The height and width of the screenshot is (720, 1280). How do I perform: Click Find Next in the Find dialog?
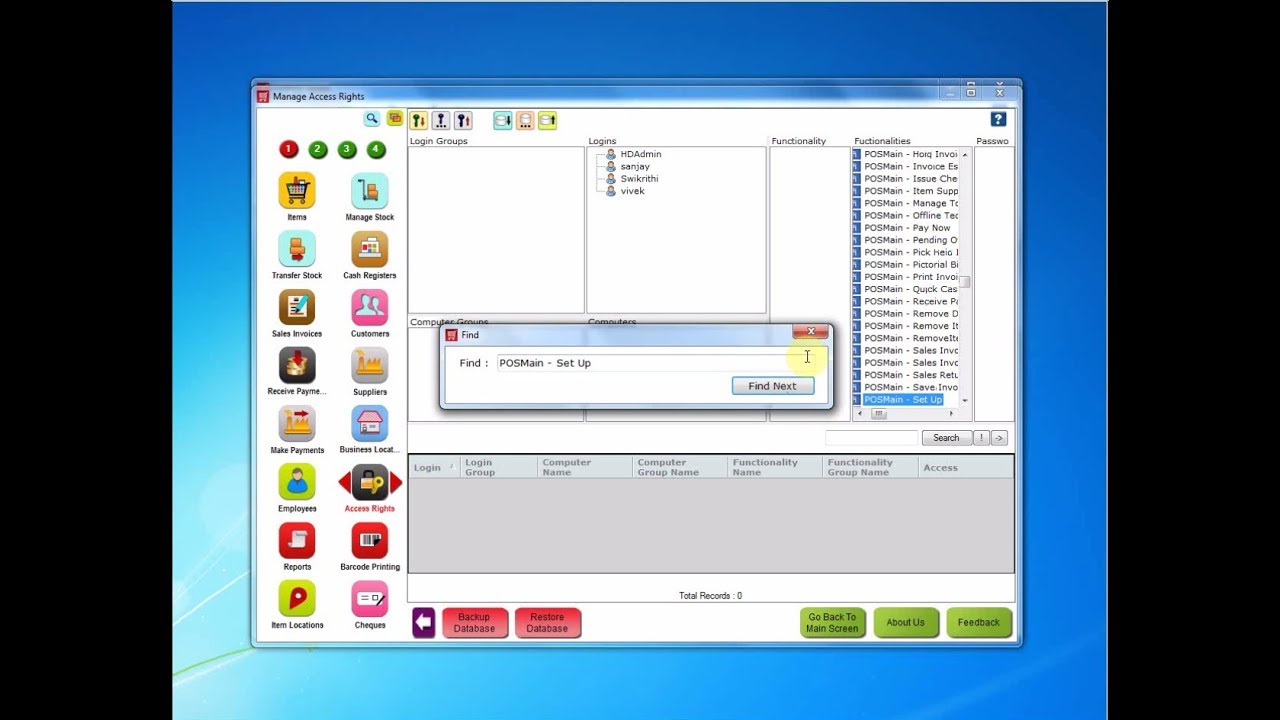[772, 386]
